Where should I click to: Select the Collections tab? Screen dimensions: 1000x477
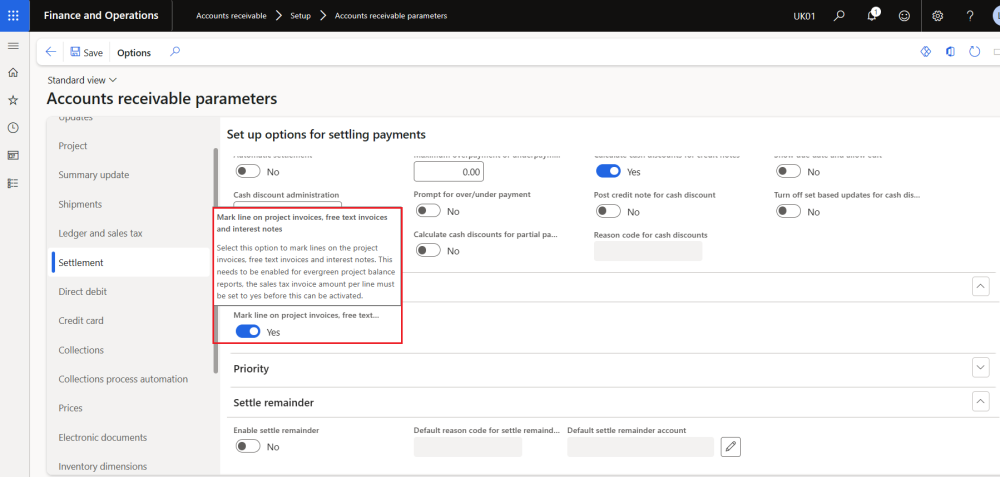[x=81, y=350]
